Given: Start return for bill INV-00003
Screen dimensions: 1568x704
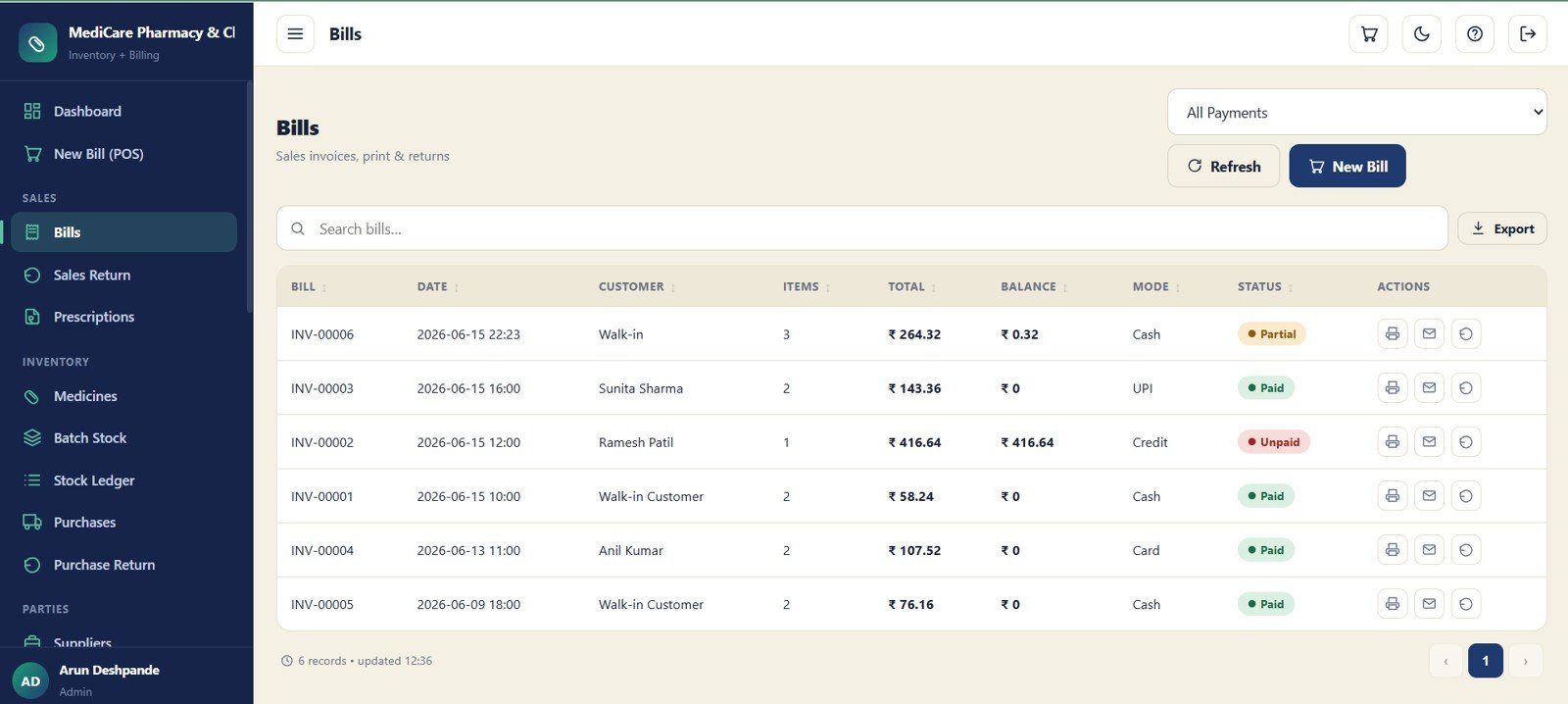Looking at the screenshot, I should (1466, 388).
